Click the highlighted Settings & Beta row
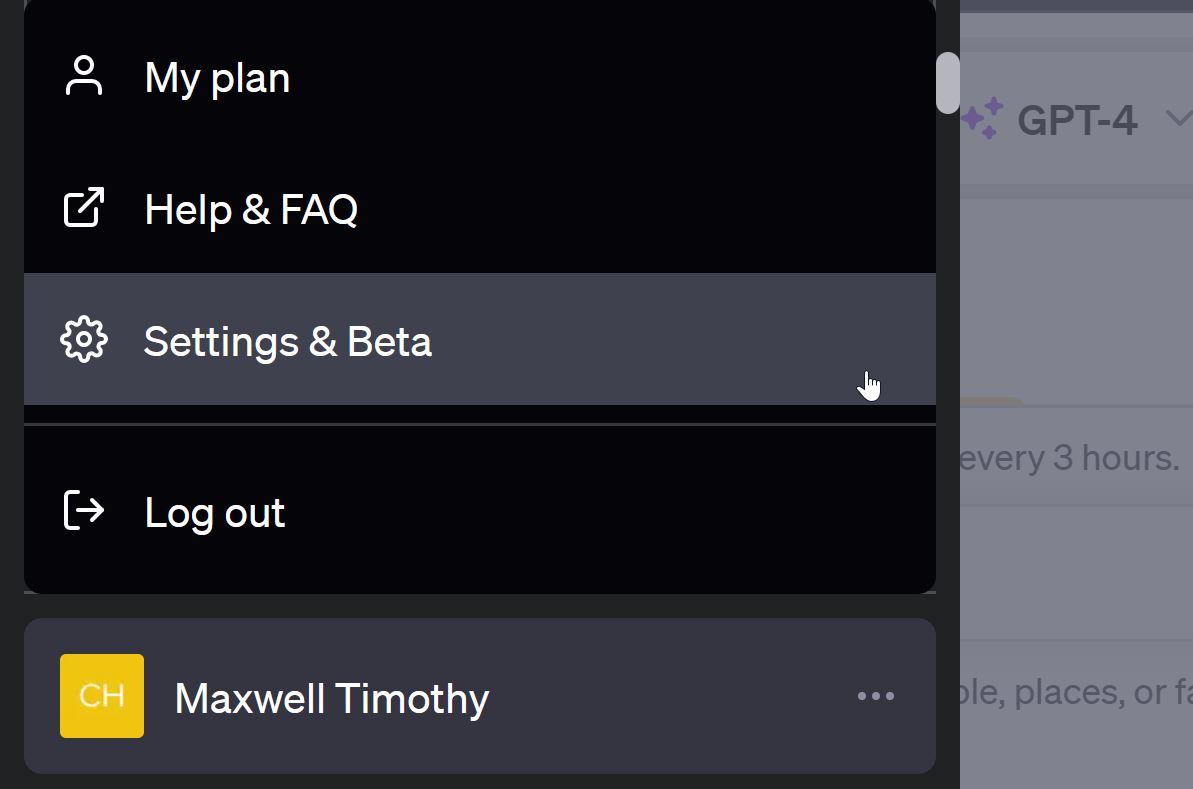The image size is (1193, 789). click(480, 339)
